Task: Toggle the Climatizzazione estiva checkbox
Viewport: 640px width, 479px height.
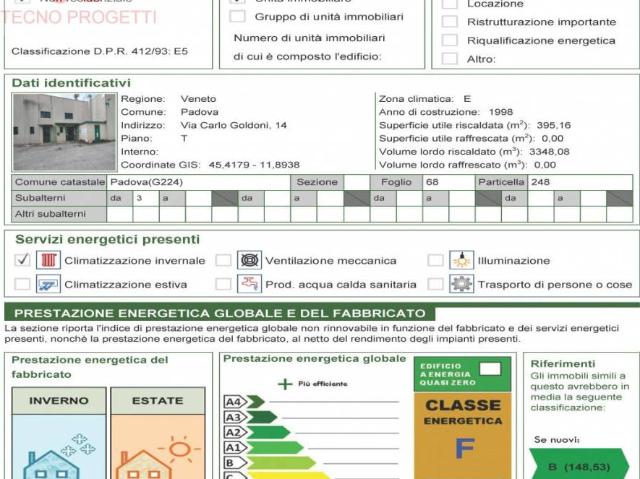Action: [22, 284]
